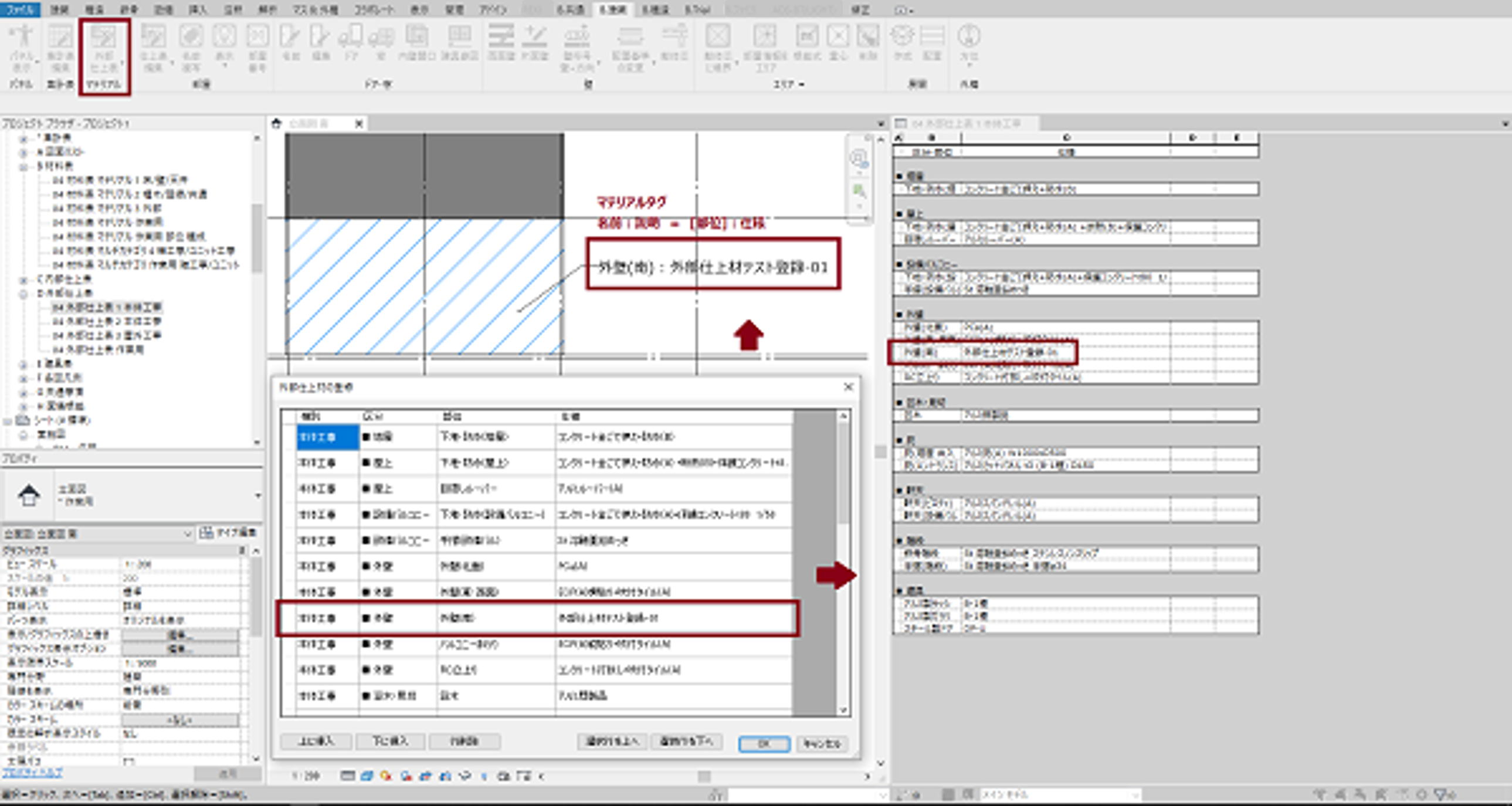The image size is (1512, 806).
Task: Open the 建築 ribbon tab
Action: [59, 9]
